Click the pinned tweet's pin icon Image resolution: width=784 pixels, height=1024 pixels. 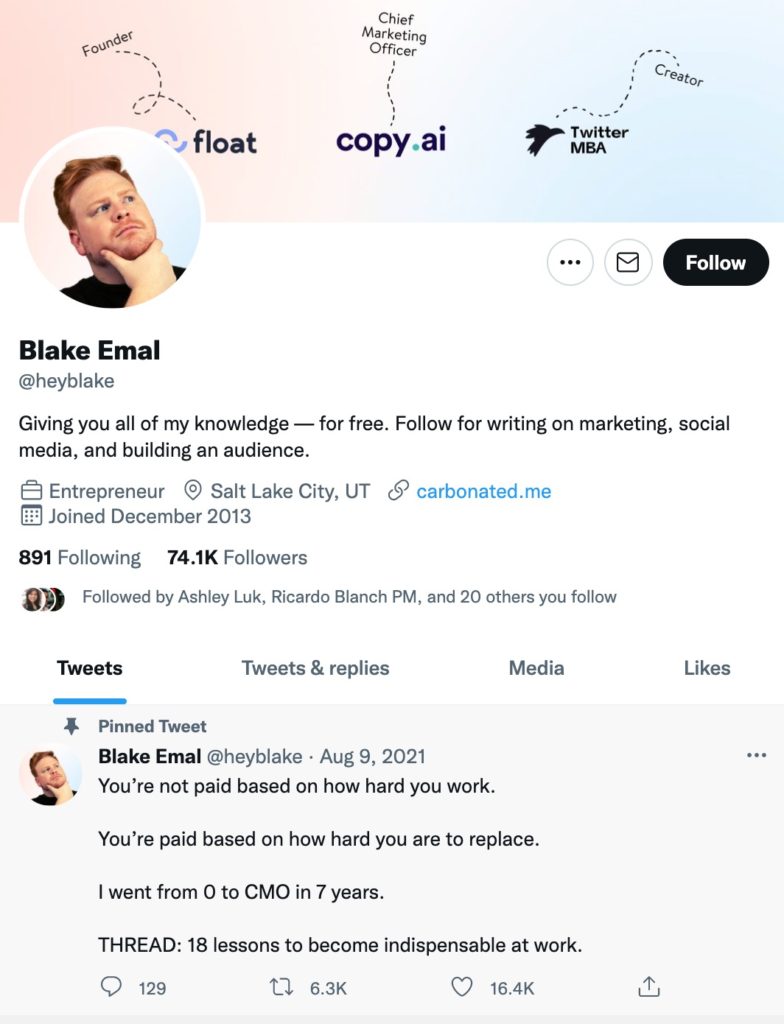tap(70, 726)
